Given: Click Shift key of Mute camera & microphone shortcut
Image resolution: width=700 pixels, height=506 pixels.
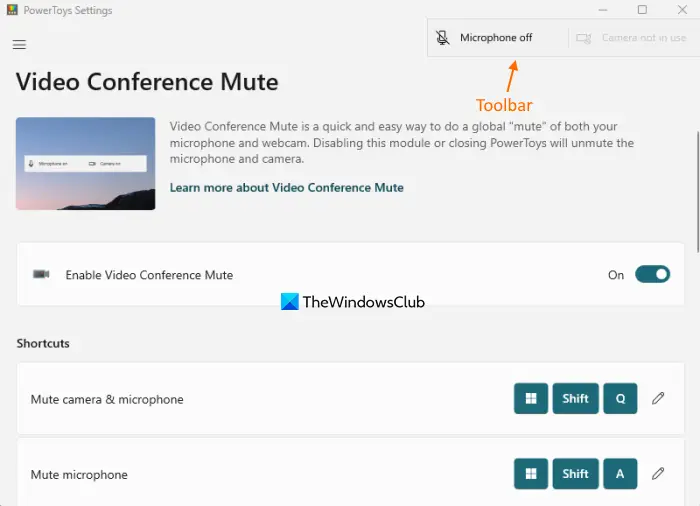Looking at the screenshot, I should click(x=575, y=398).
